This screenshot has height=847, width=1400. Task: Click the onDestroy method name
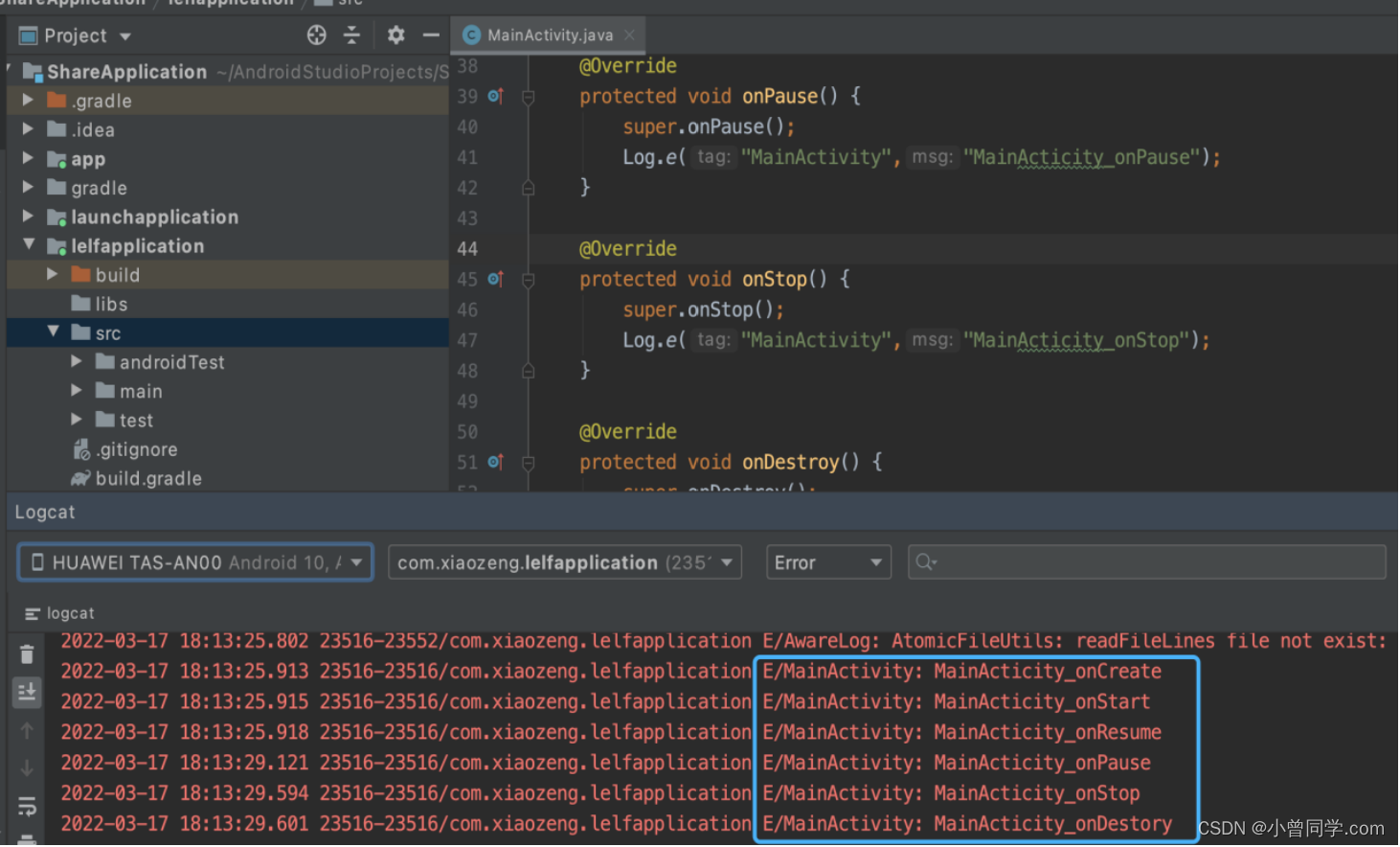tap(791, 462)
